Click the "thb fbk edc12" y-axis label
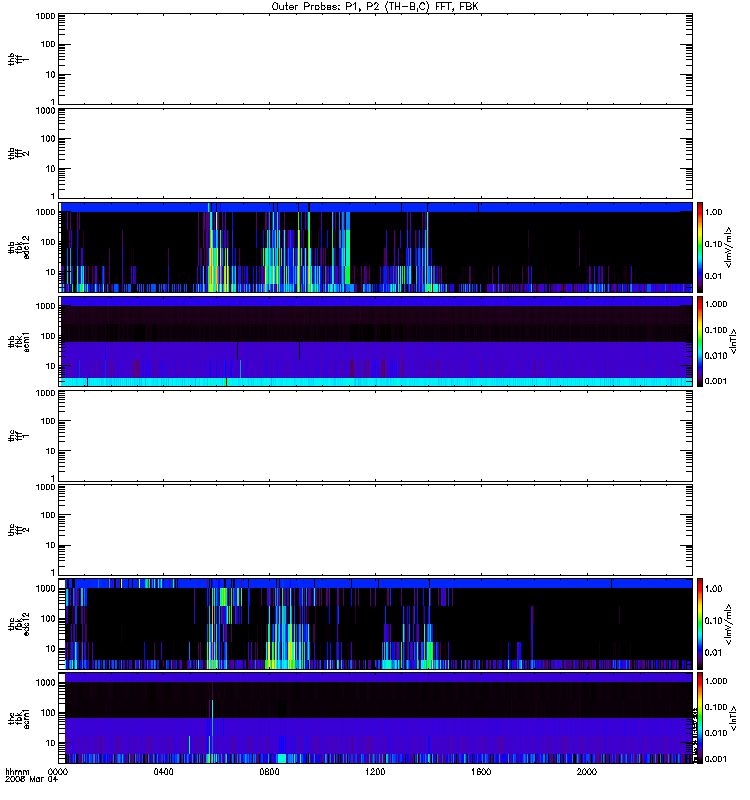The image size is (750, 800). [x=19, y=247]
